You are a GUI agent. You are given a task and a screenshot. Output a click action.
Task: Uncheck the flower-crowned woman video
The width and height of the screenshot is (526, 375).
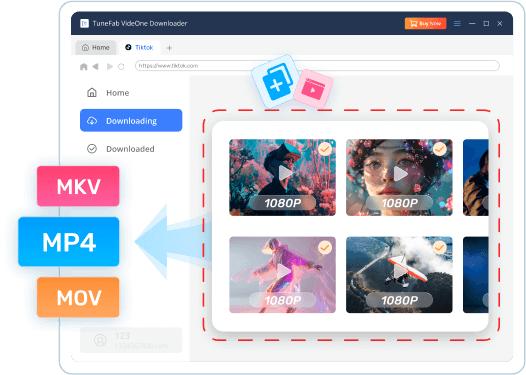pyautogui.click(x=439, y=149)
